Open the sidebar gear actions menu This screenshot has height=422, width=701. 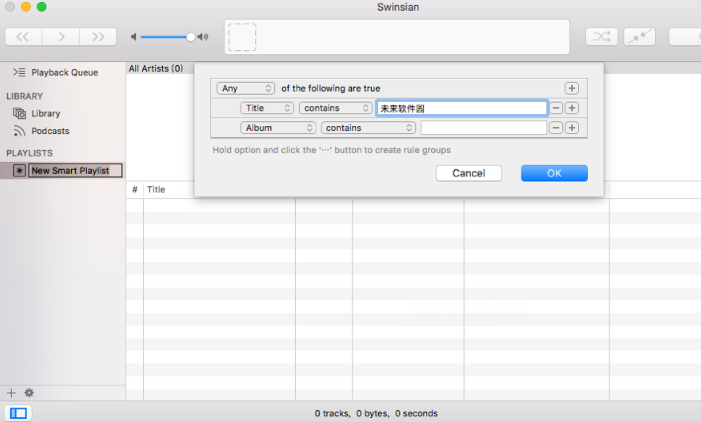point(29,393)
